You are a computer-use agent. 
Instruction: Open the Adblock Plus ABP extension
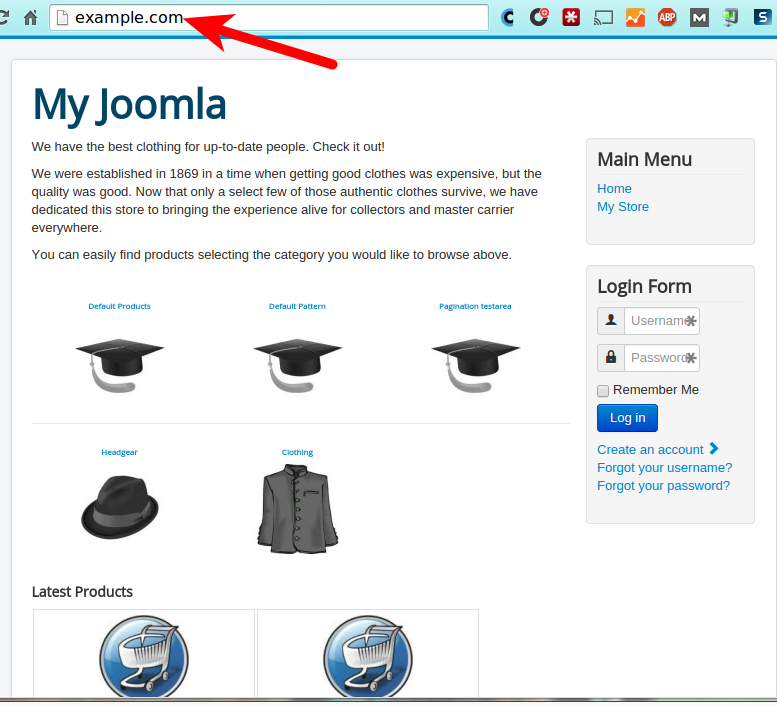pos(667,18)
